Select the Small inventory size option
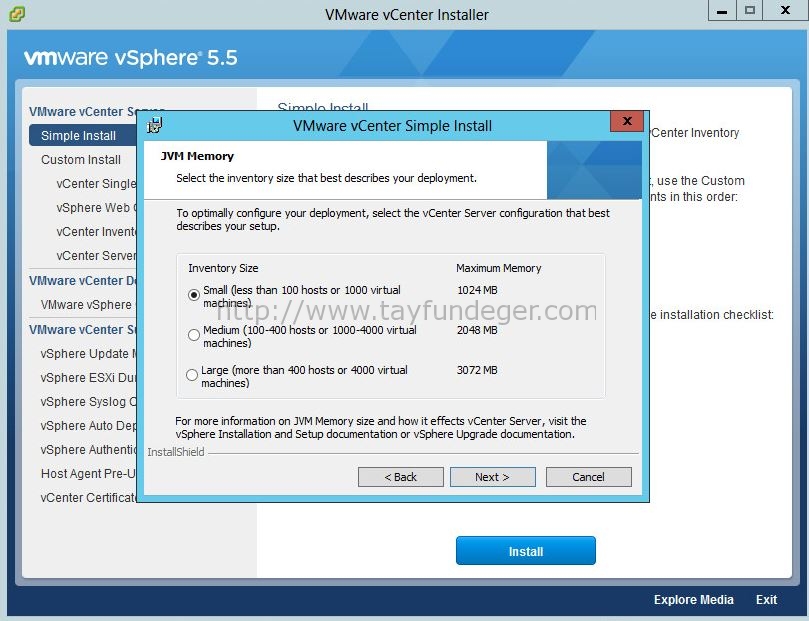The image size is (809, 621). pyautogui.click(x=193, y=295)
